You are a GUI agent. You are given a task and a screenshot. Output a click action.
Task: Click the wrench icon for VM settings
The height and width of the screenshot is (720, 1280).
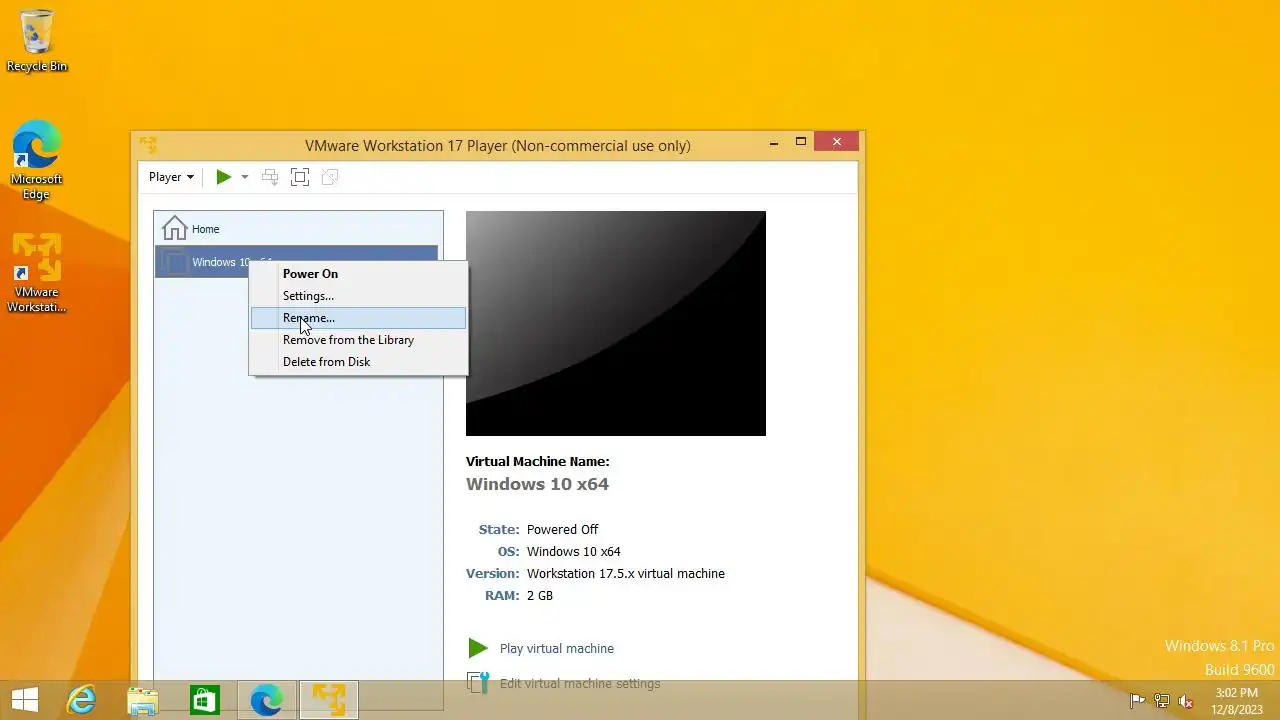pyautogui.click(x=478, y=683)
